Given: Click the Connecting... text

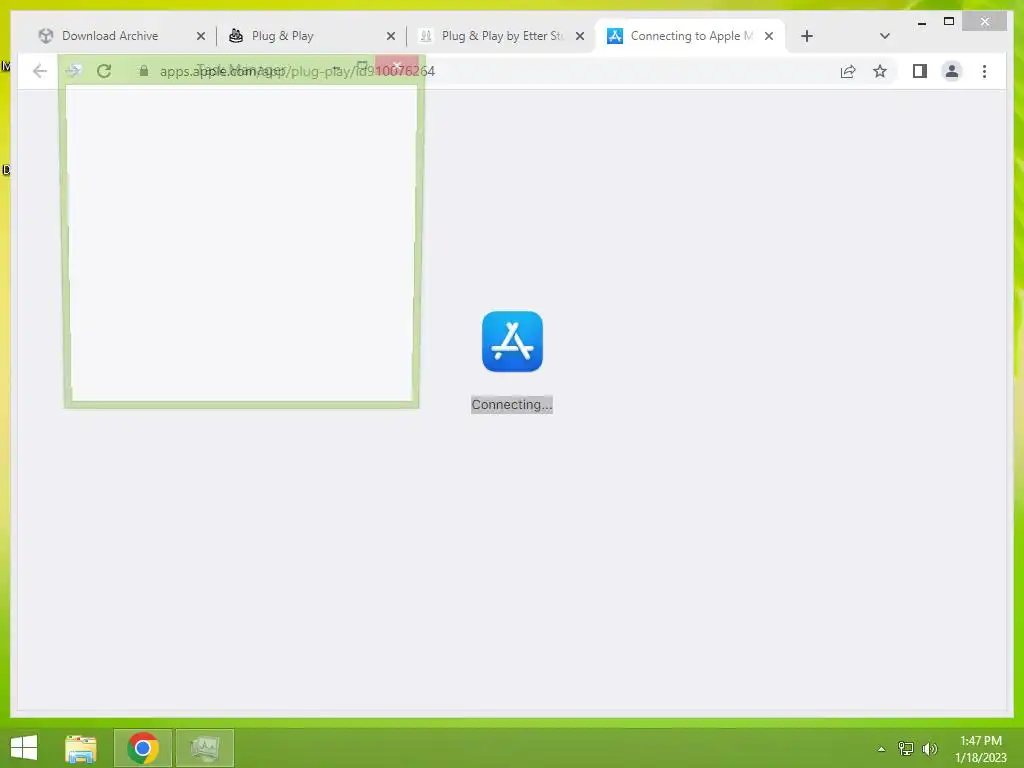Looking at the screenshot, I should coord(512,404).
